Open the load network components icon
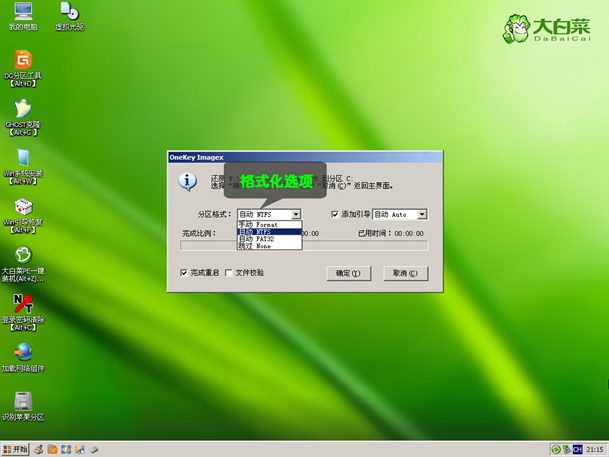 click(22, 353)
